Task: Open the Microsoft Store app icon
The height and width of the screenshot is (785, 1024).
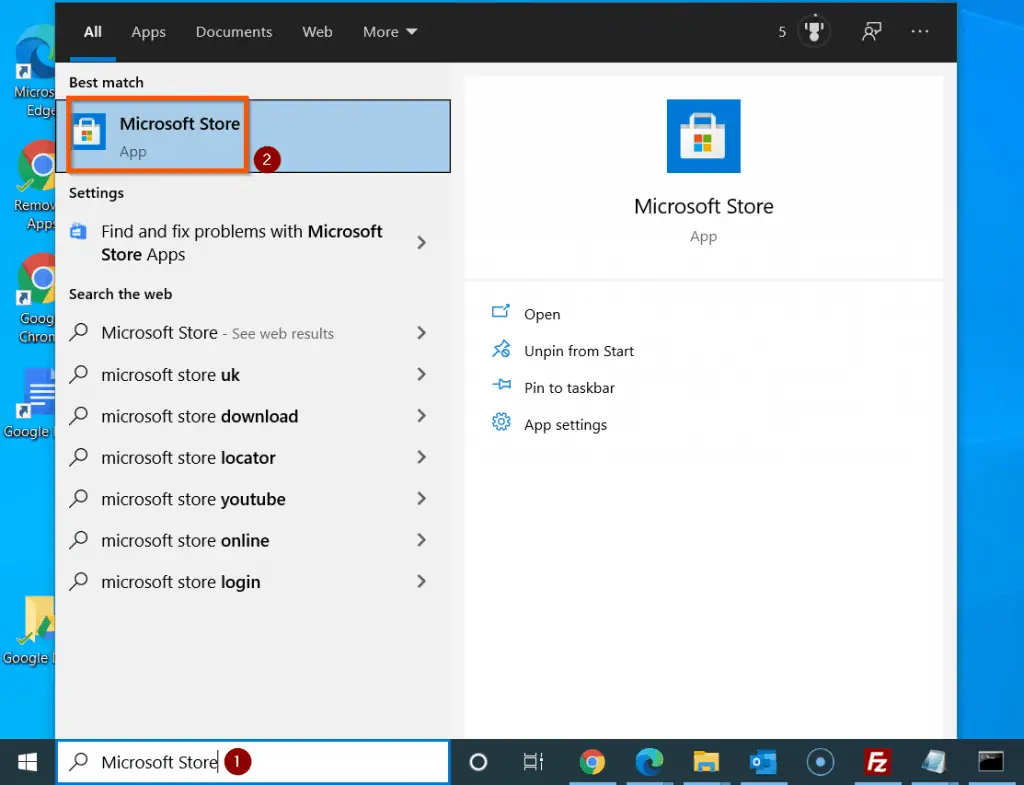Action: [x=89, y=131]
